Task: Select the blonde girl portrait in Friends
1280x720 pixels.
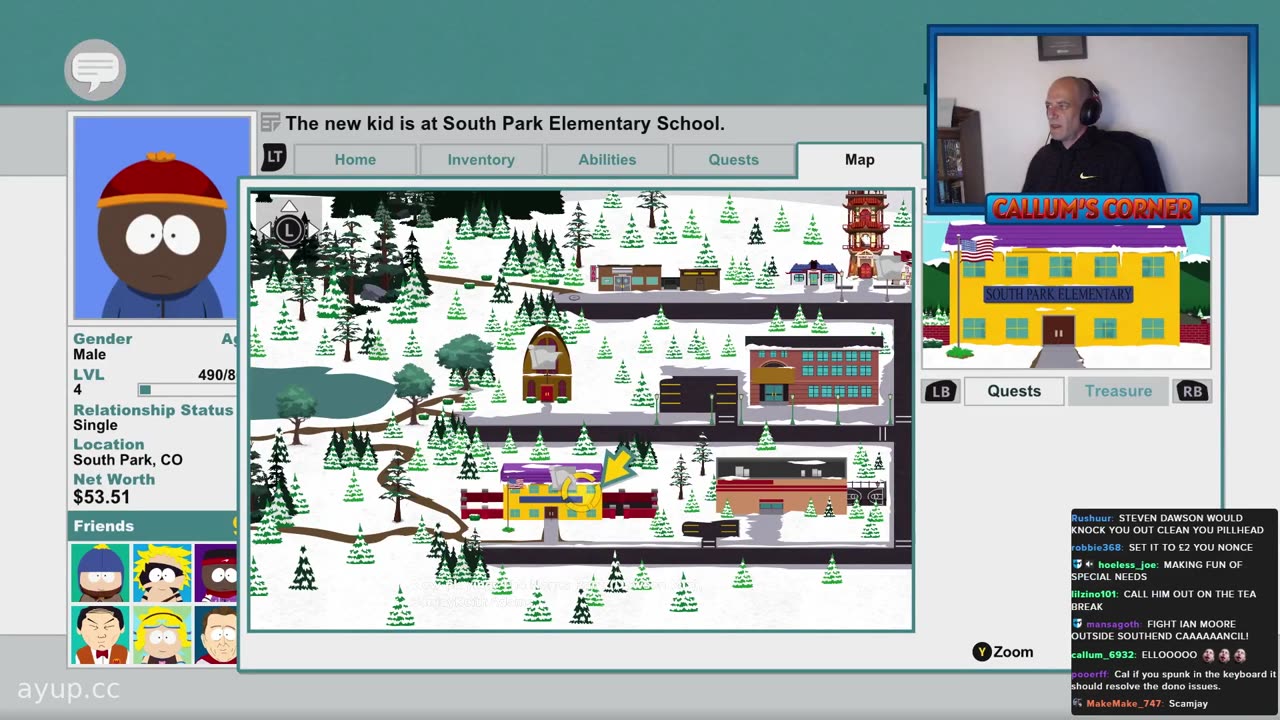Action: [162, 635]
